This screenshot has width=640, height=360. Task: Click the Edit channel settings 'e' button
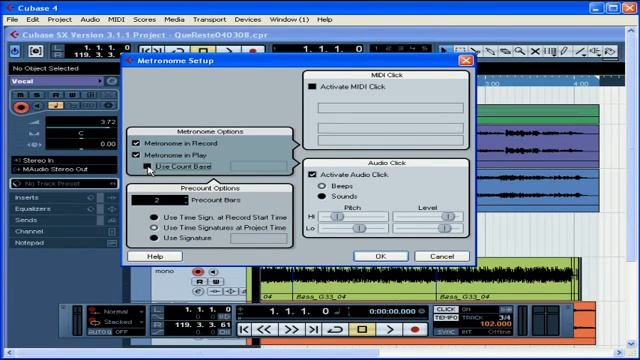click(112, 81)
